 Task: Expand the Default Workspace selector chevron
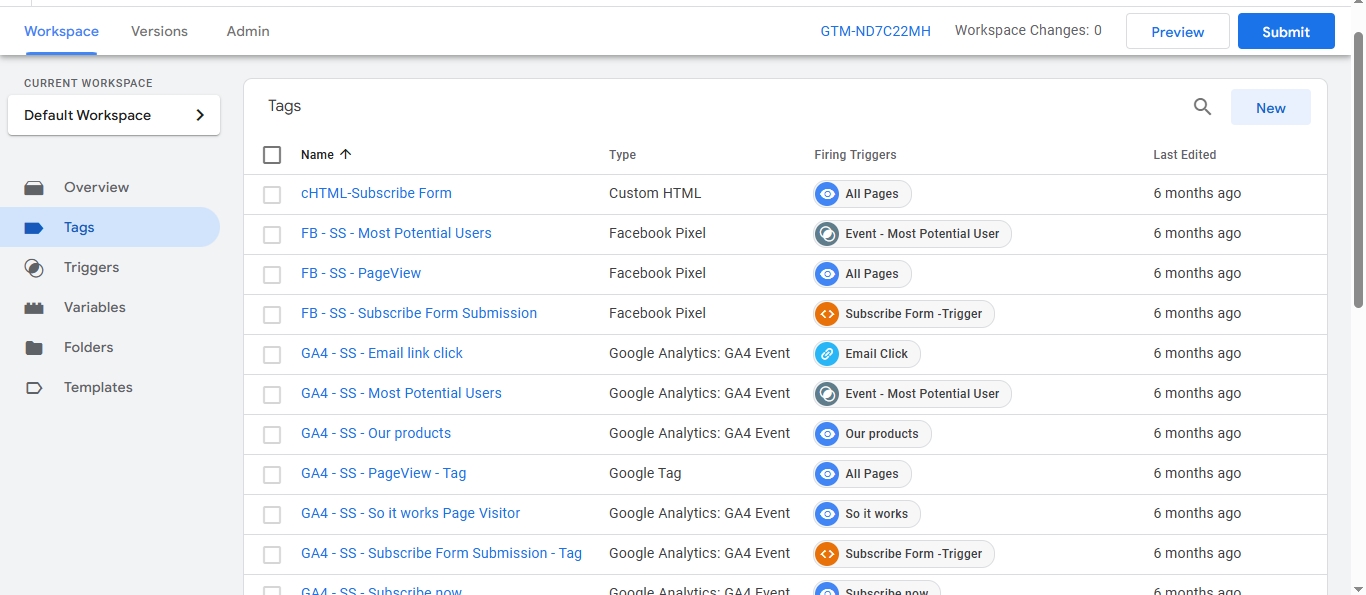200,115
